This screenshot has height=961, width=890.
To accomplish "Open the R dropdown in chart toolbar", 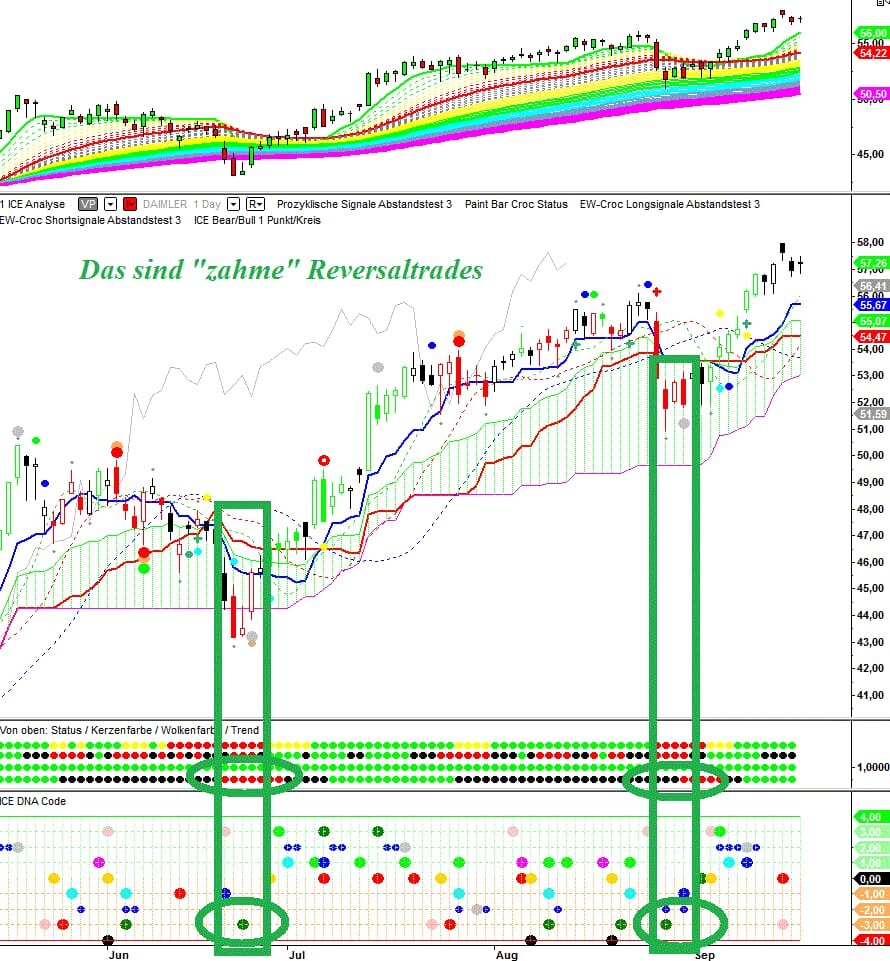I will 256,204.
